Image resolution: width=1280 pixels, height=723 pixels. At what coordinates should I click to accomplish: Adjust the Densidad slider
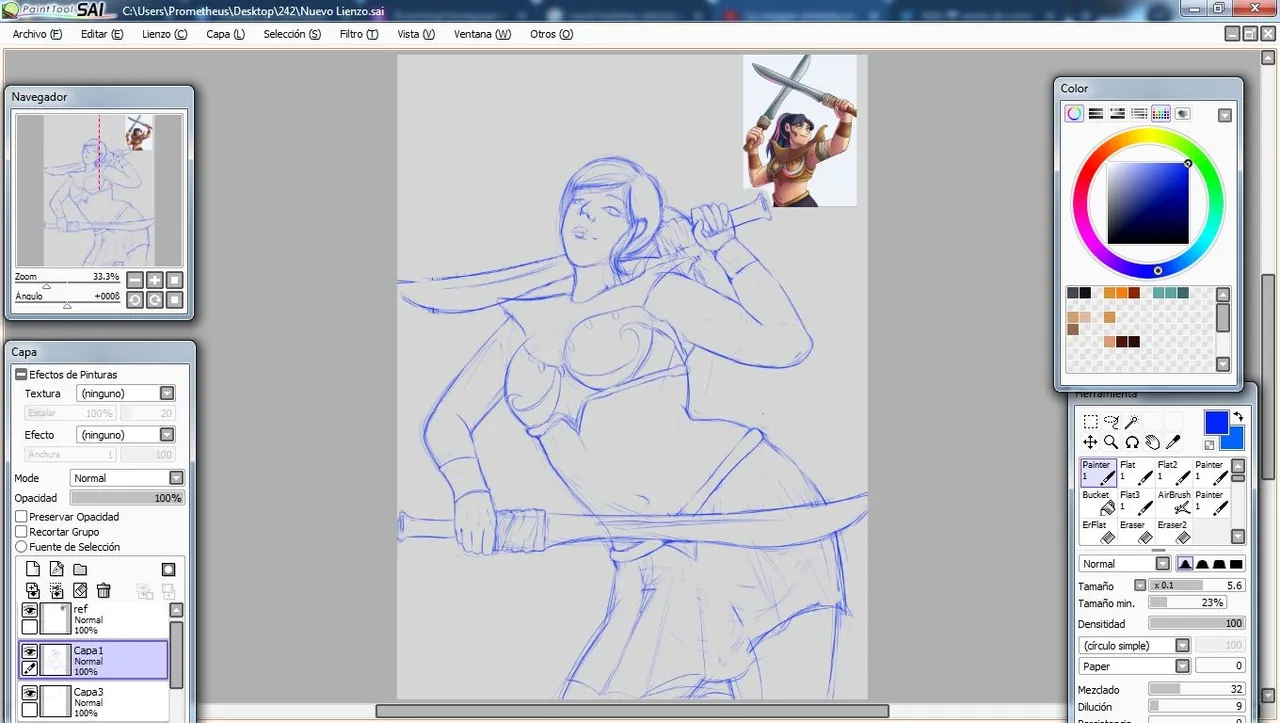coord(1196,623)
